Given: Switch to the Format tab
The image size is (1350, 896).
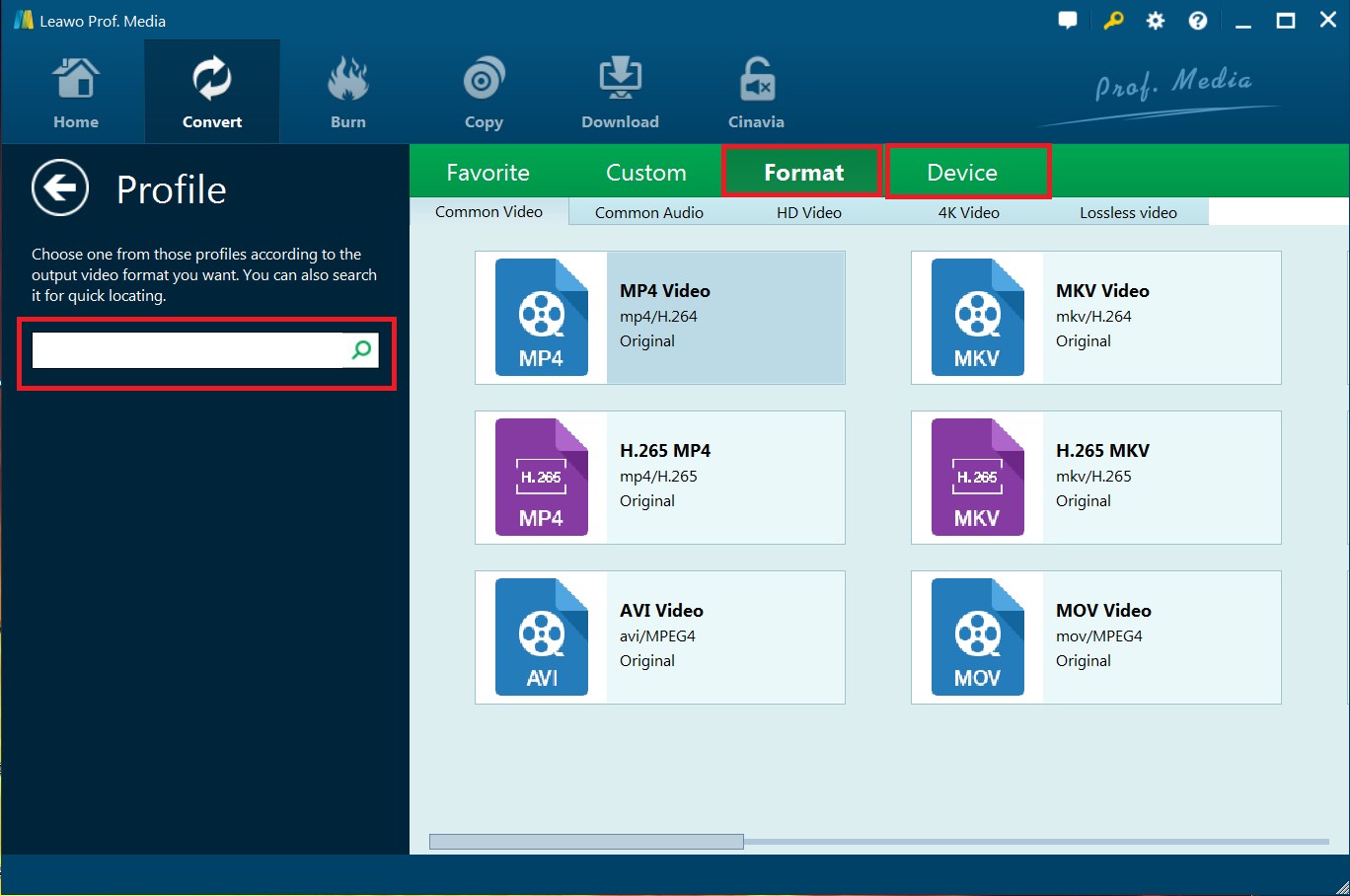Looking at the screenshot, I should point(802,171).
